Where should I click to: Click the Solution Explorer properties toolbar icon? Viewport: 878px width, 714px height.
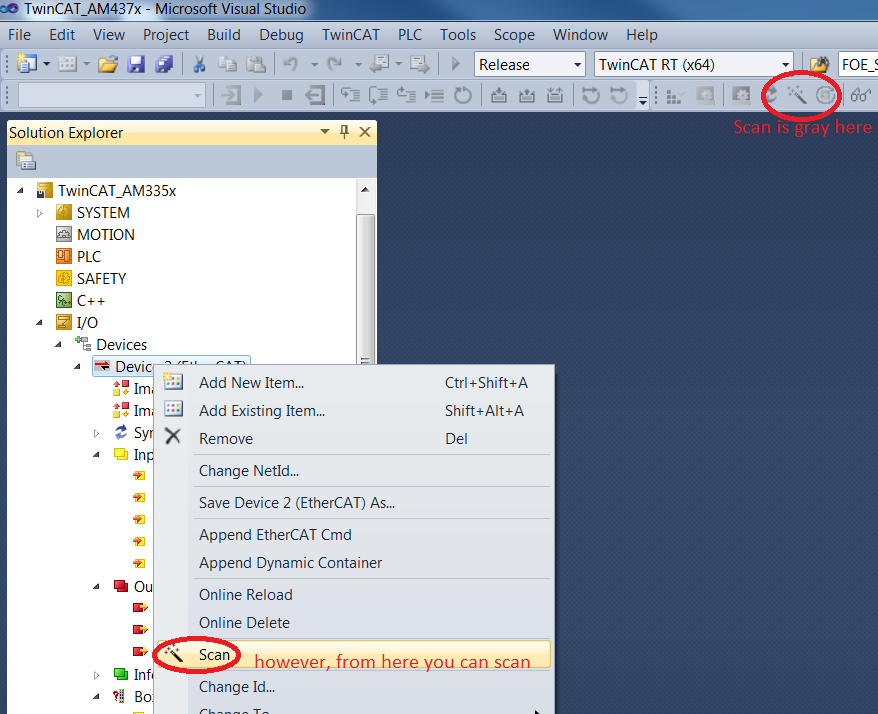pos(26,161)
